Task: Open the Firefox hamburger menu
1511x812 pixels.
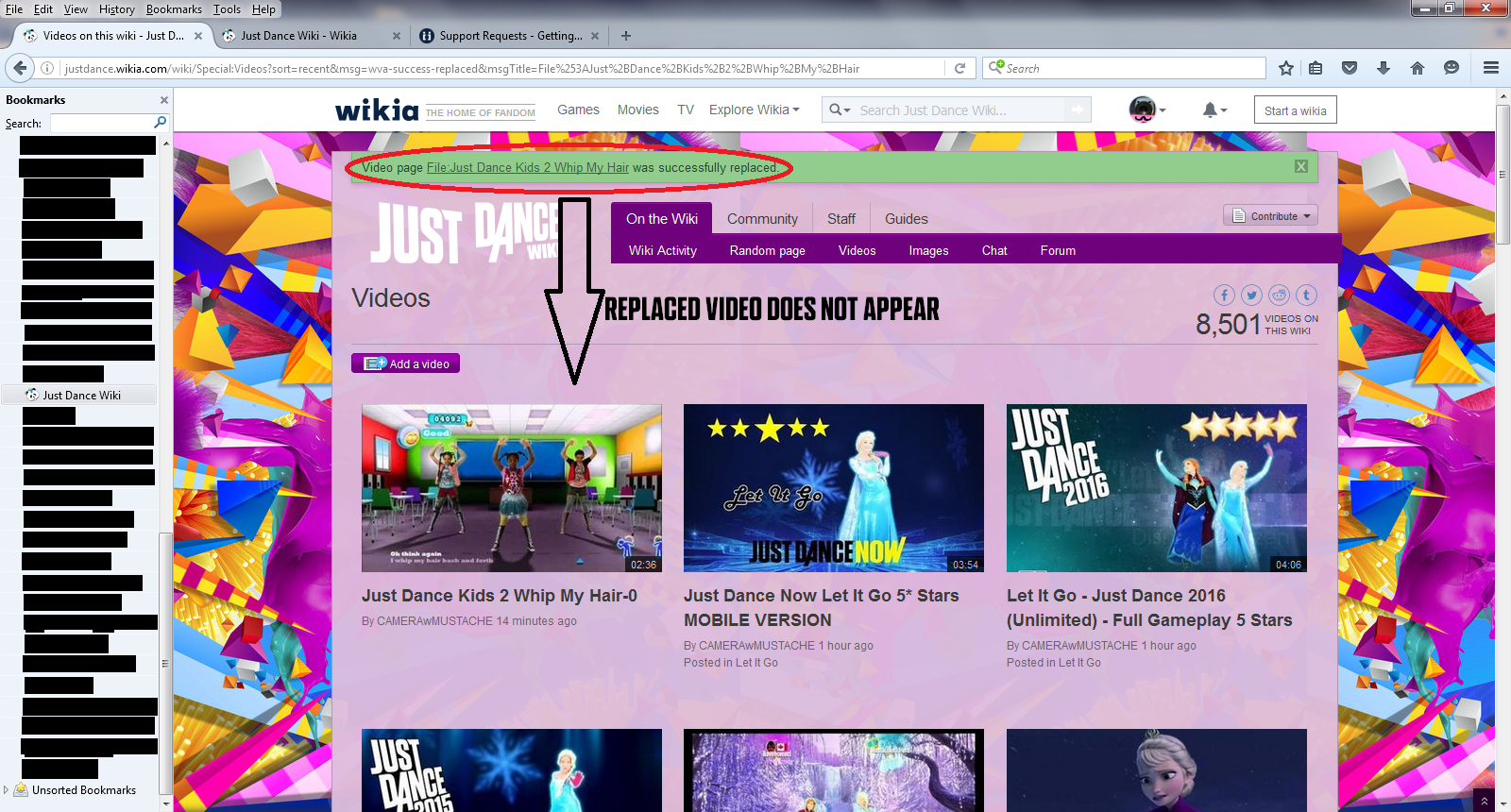Action: 1491,68
